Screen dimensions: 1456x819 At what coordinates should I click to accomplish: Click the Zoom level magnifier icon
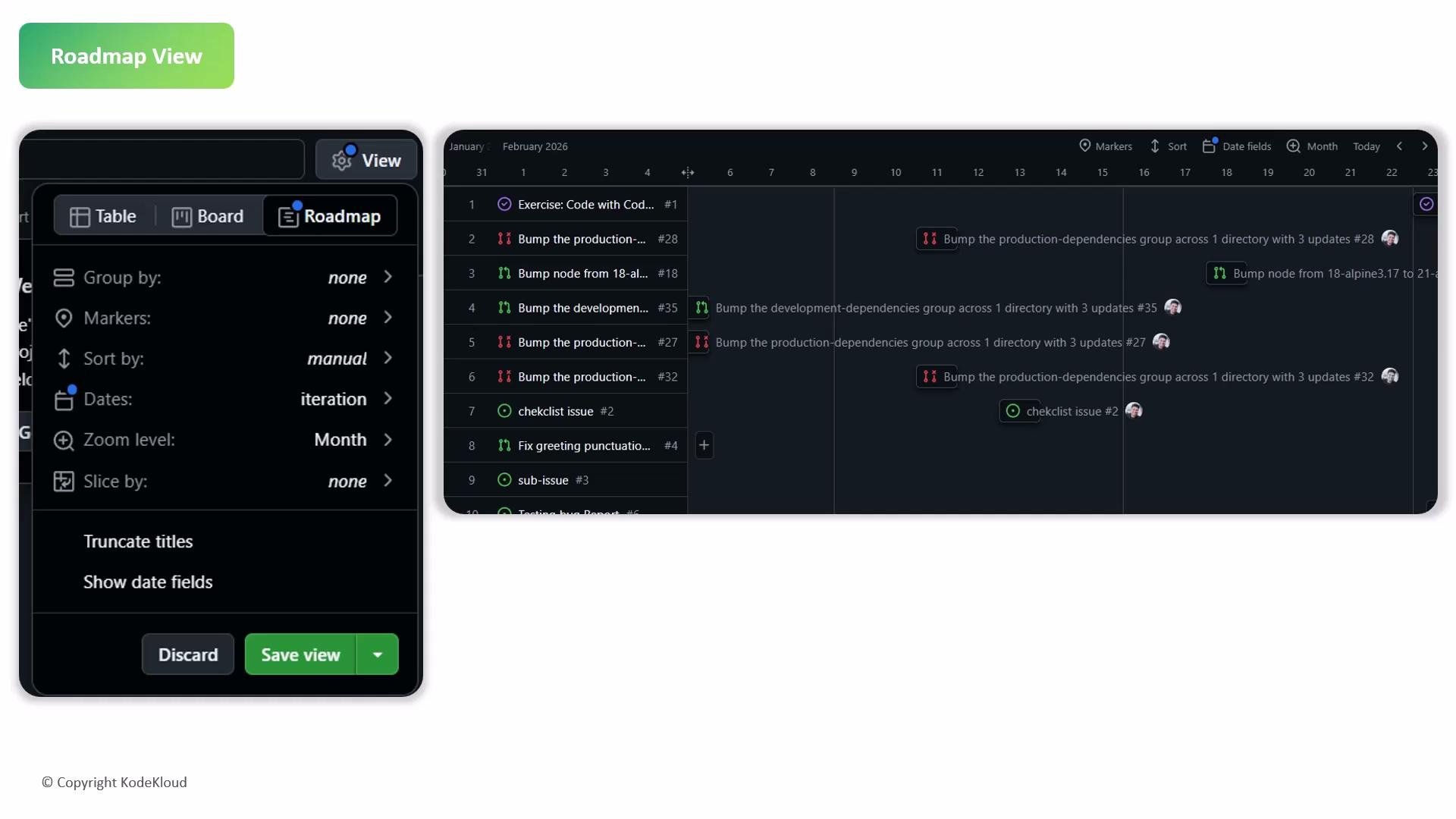[64, 441]
